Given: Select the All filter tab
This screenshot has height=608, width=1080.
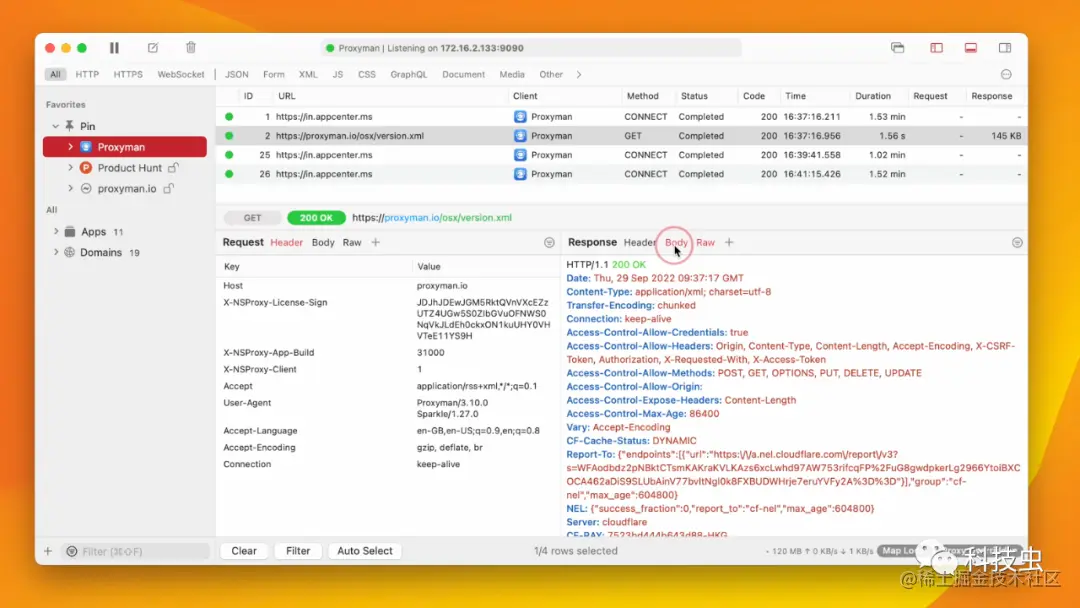Looking at the screenshot, I should (55, 74).
